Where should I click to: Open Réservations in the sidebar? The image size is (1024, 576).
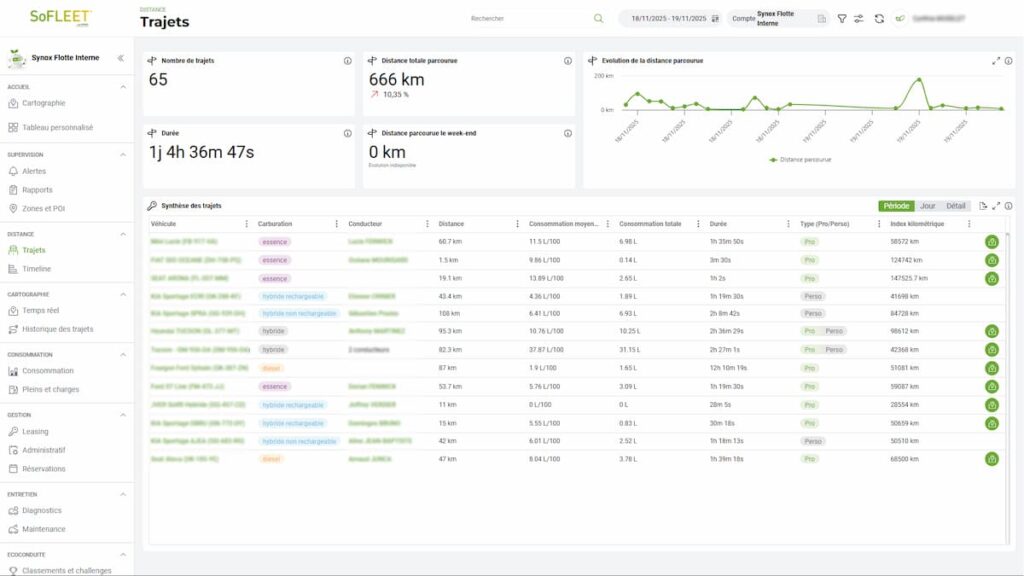click(44, 469)
